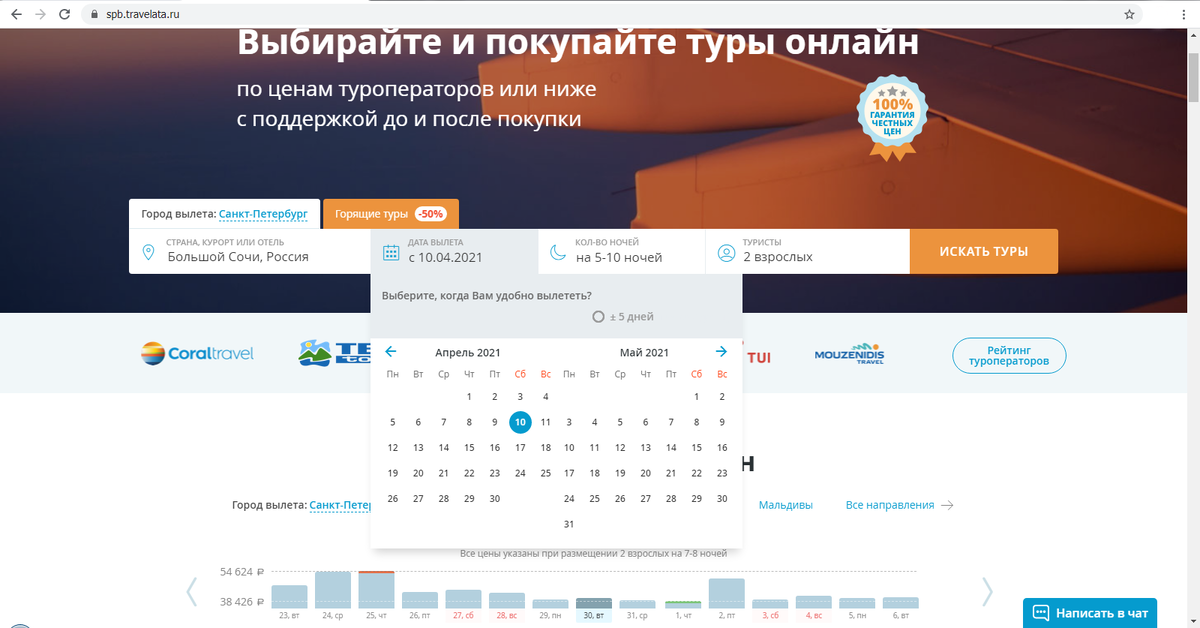Image resolution: width=1200 pixels, height=628 pixels.
Task: Choose April 24 in calendar
Action: coord(520,473)
